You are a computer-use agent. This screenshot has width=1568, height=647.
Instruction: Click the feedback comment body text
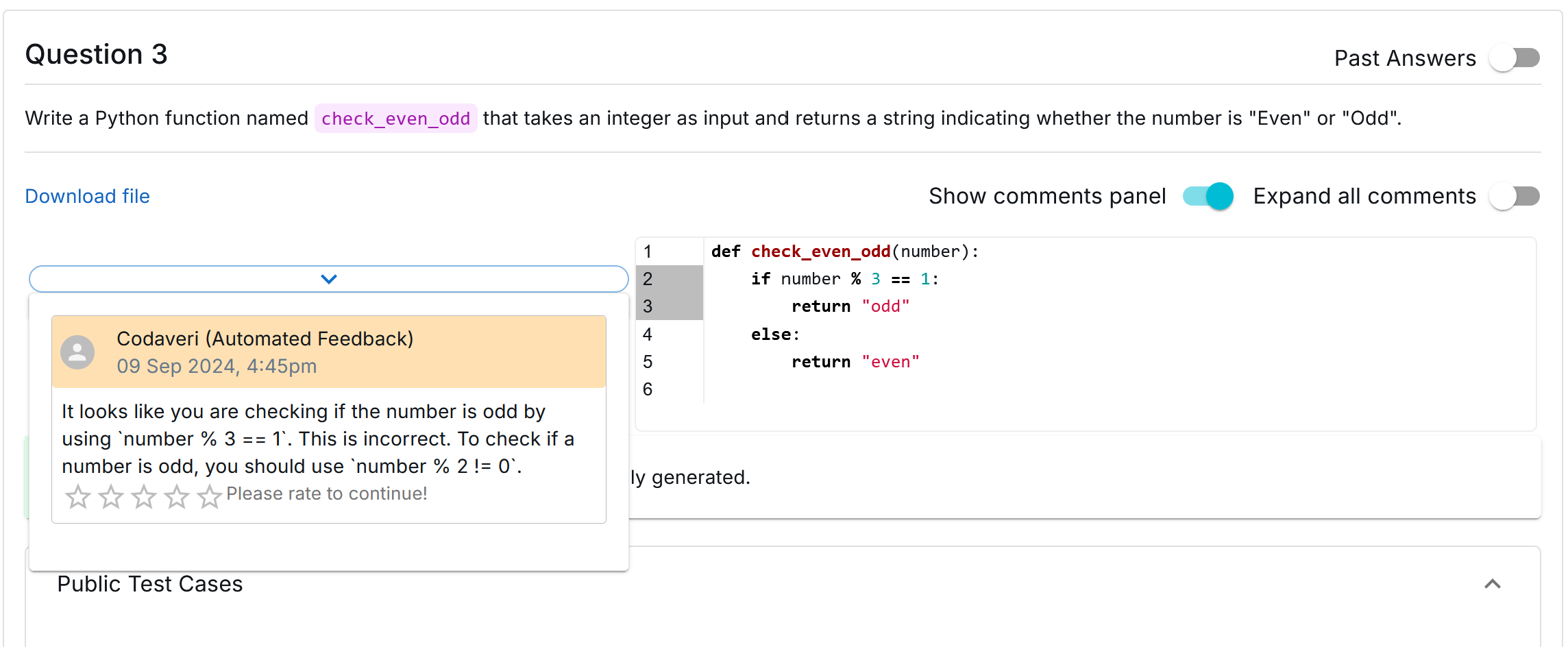319,439
